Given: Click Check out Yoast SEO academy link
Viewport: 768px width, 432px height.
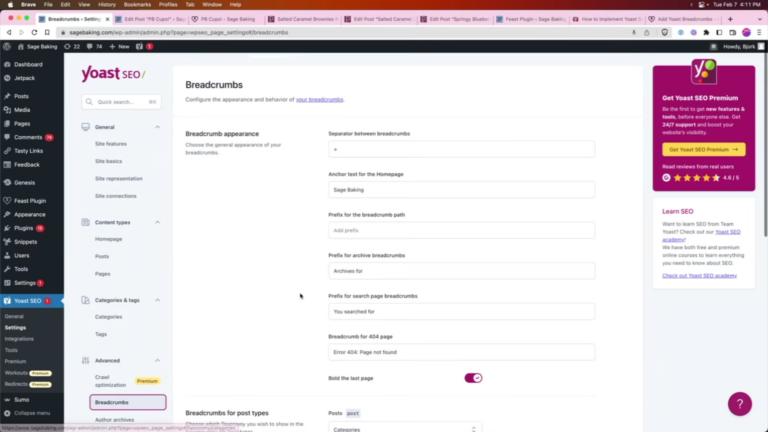Looking at the screenshot, I should [699, 276].
